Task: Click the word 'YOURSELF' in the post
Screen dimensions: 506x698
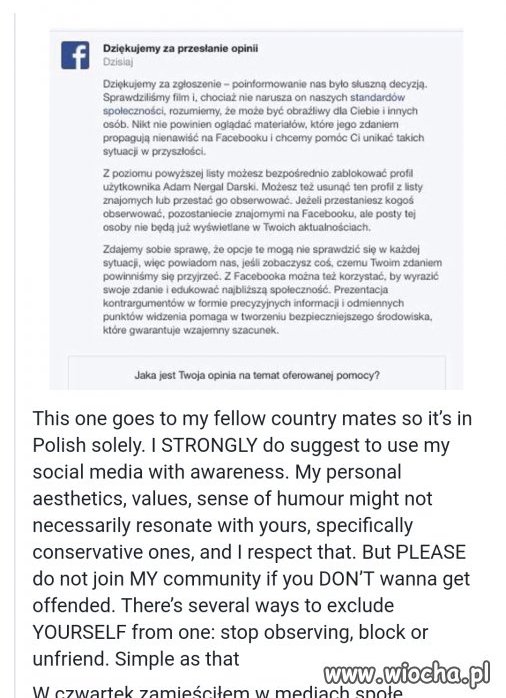Action: coord(79,632)
